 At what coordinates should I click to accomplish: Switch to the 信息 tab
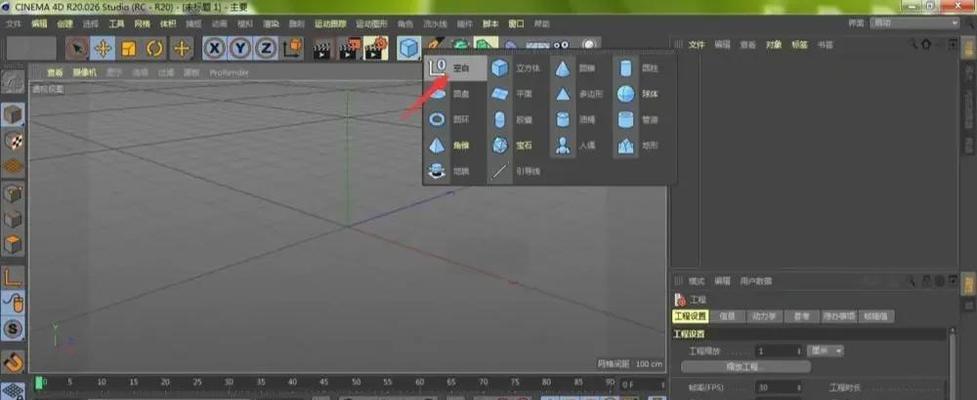(727, 317)
